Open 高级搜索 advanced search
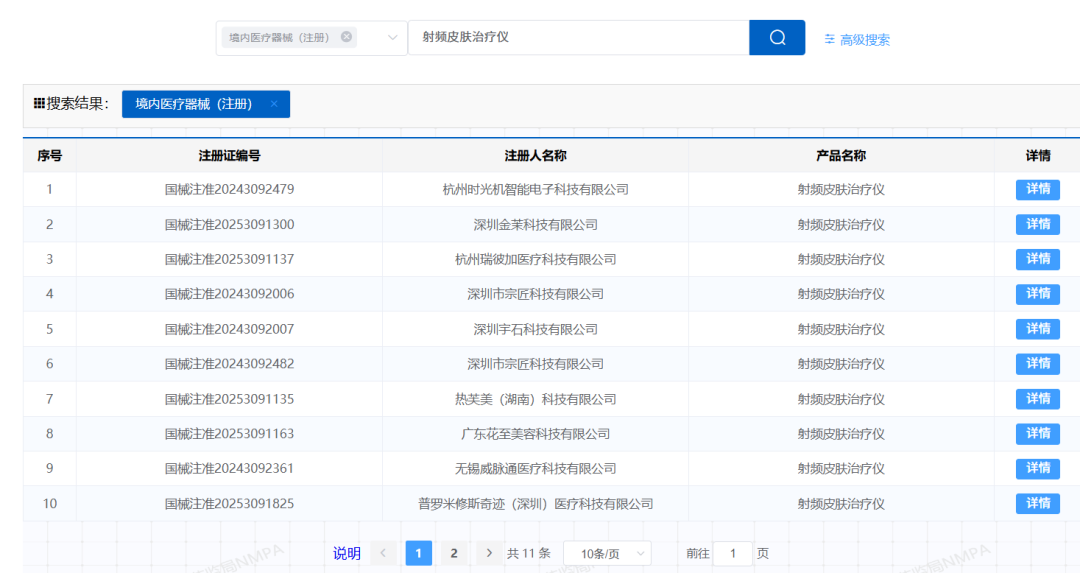This screenshot has height=573, width=1080. click(x=857, y=40)
